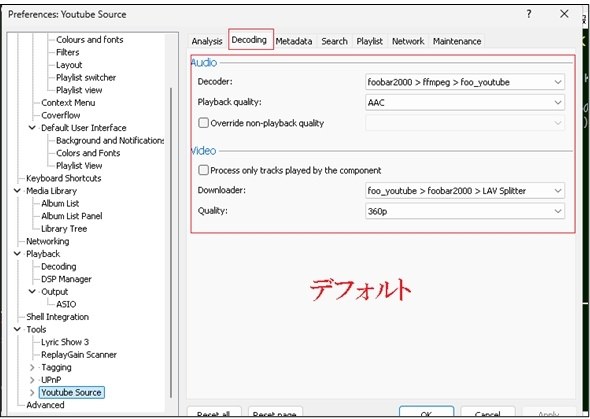The image size is (590, 419).
Task: Open Context Menu preferences
Action: [68, 103]
